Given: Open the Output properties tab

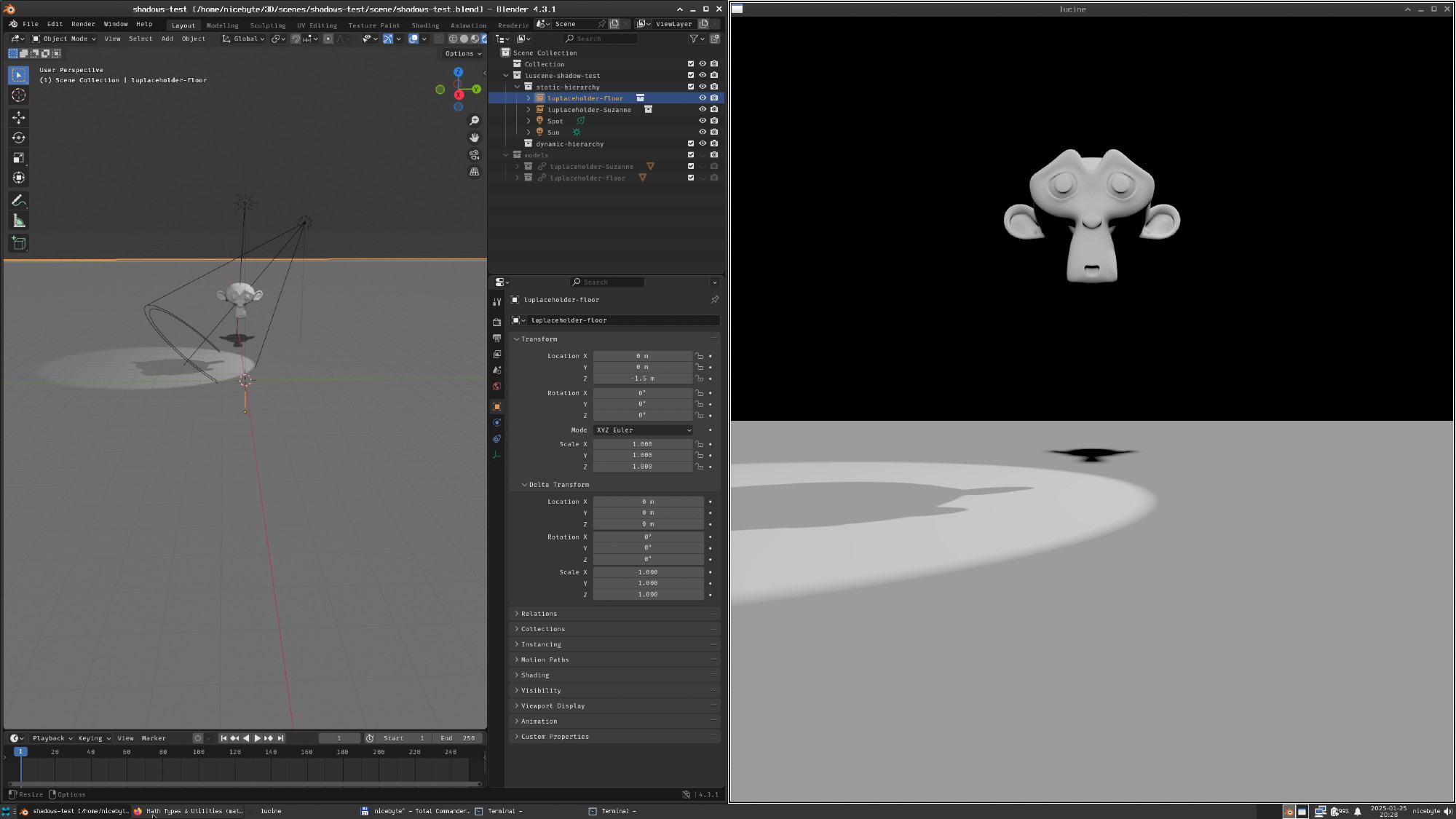Looking at the screenshot, I should [x=497, y=338].
